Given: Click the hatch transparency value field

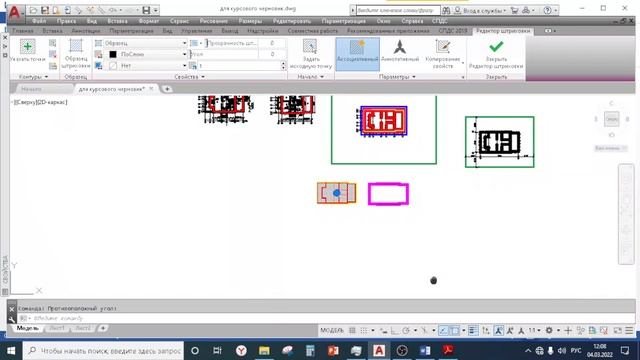Looking at the screenshot, I should point(272,43).
